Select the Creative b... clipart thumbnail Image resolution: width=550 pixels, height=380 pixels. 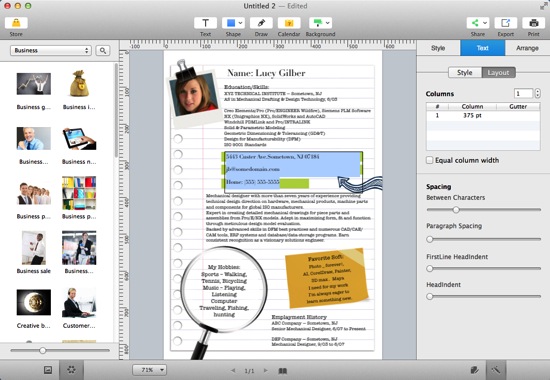point(34,302)
